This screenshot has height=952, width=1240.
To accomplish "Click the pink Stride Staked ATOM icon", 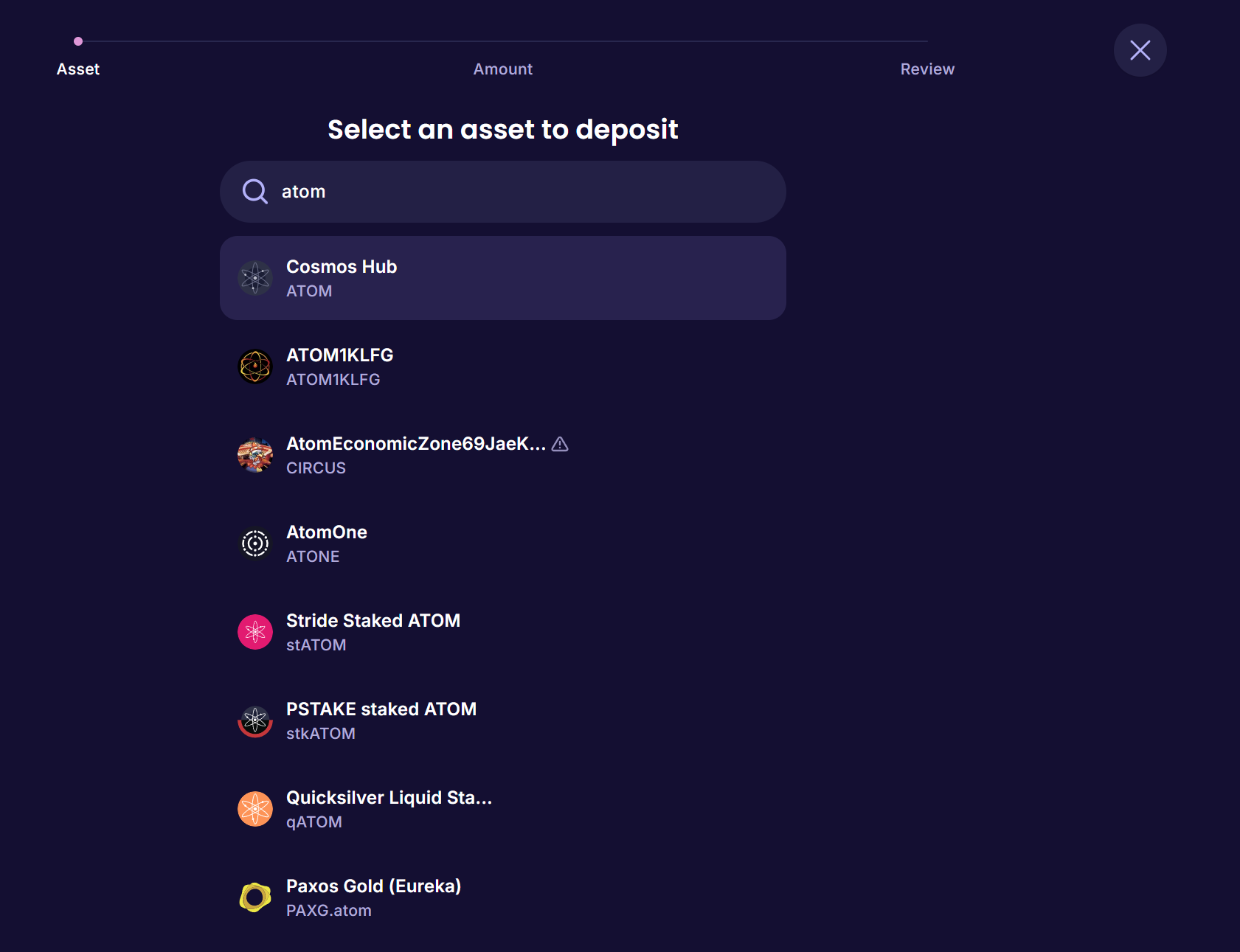I will pos(255,632).
